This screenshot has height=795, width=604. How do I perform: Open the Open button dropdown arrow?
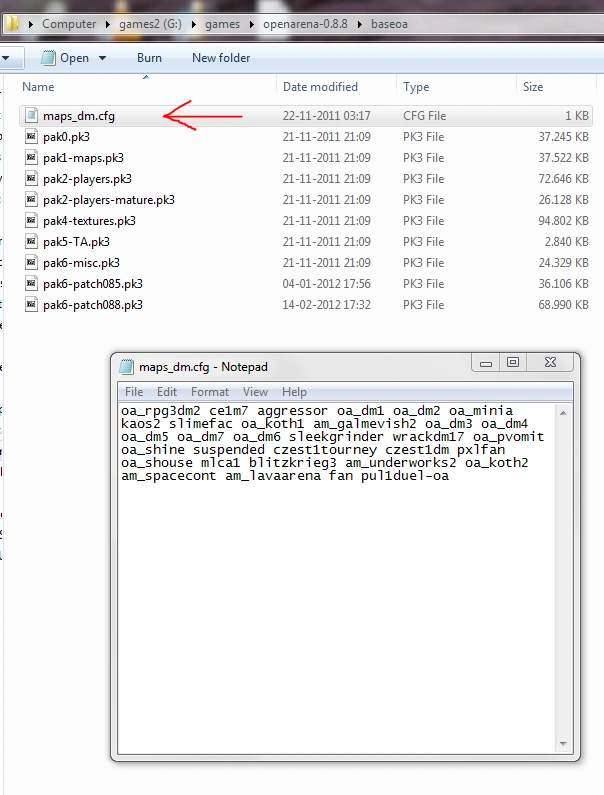coord(102,58)
